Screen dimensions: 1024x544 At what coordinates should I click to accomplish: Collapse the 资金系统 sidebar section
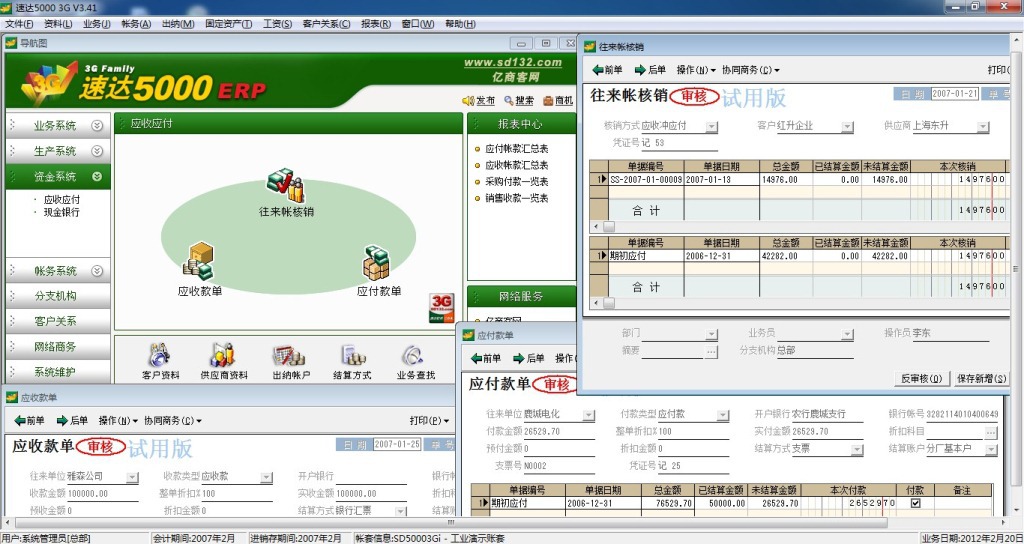(97, 176)
